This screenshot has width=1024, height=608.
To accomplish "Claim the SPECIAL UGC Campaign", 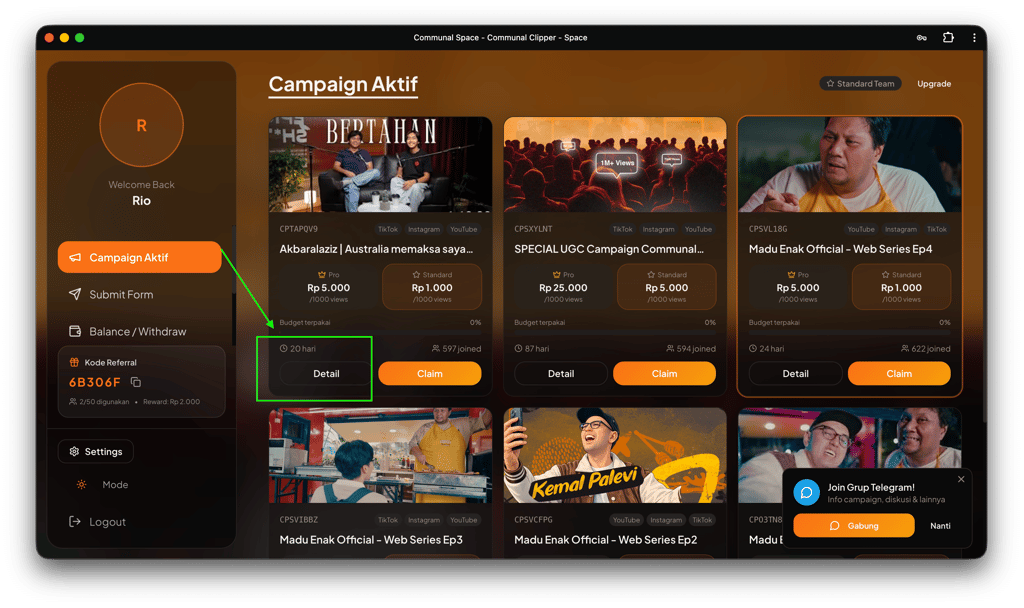I will (x=664, y=374).
